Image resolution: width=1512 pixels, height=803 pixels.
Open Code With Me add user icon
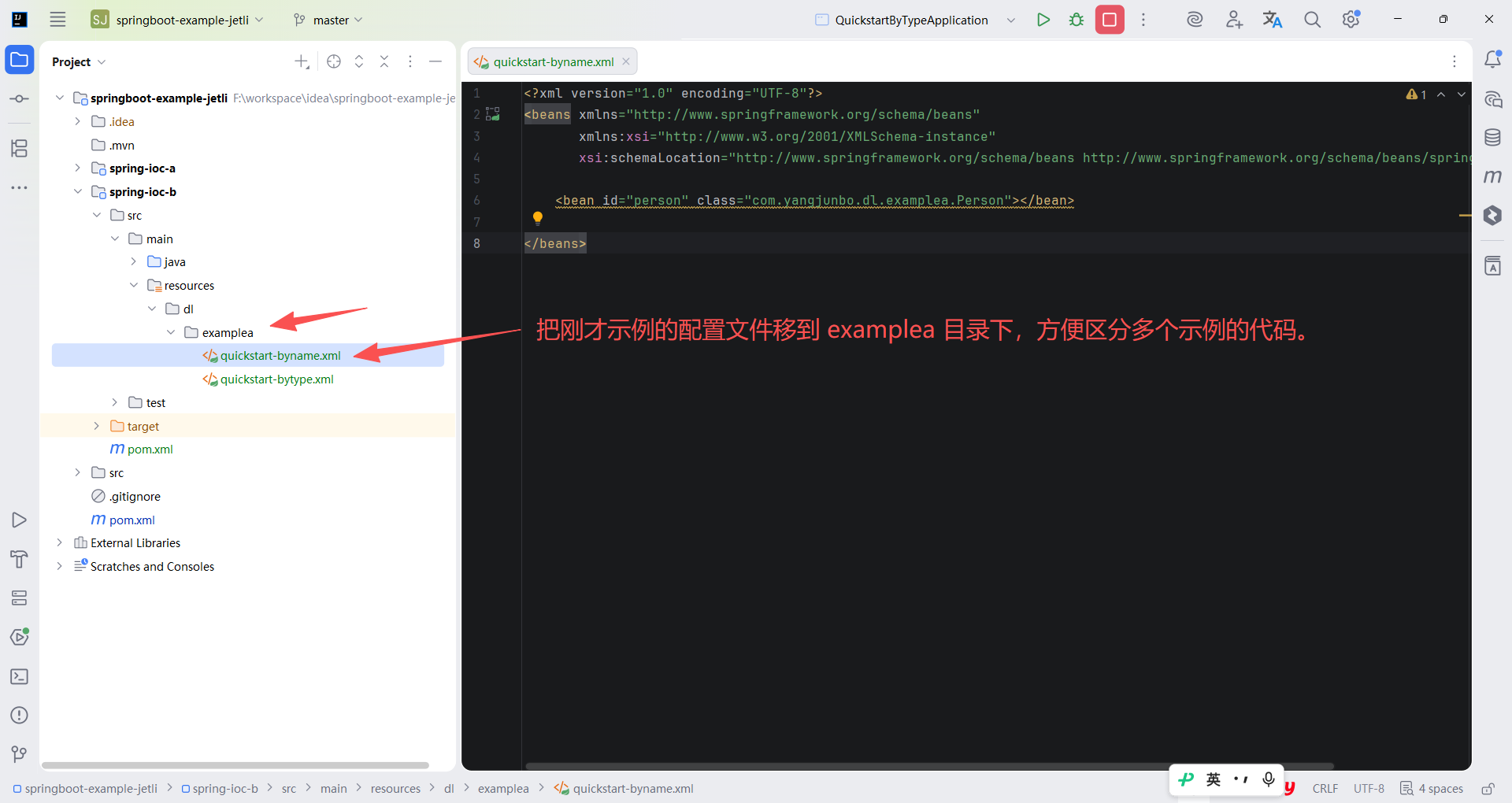pos(1234,20)
